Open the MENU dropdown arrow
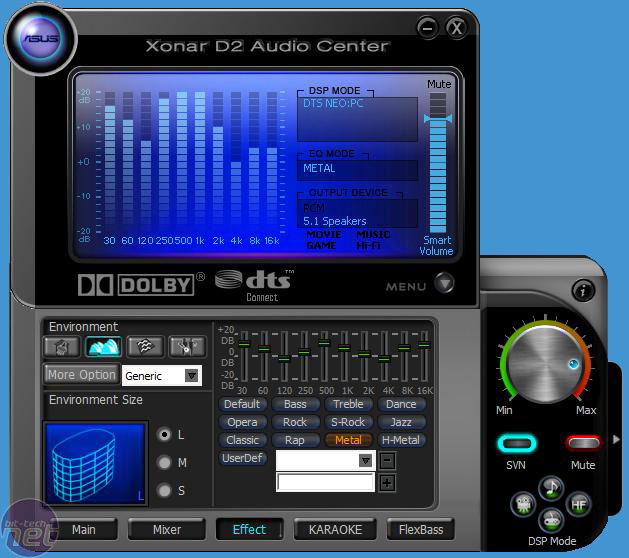The width and height of the screenshot is (629, 558). click(x=444, y=283)
